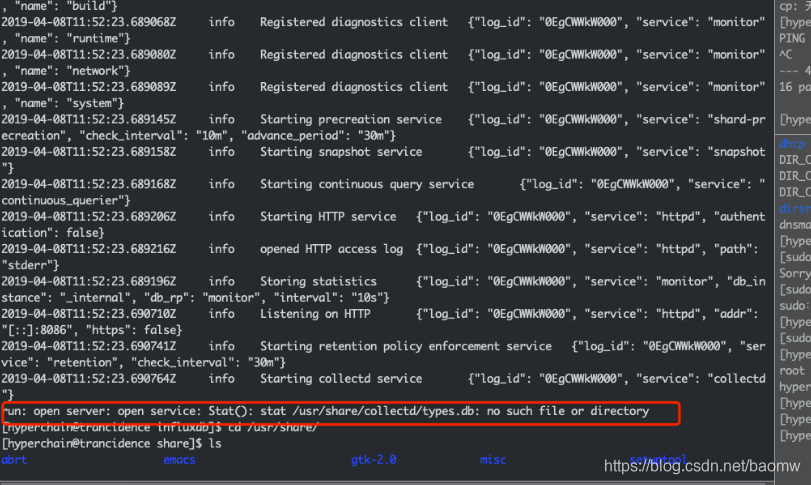Click the timestamp ending in 689080Z
This screenshot has width=811, height=485.
(88, 55)
